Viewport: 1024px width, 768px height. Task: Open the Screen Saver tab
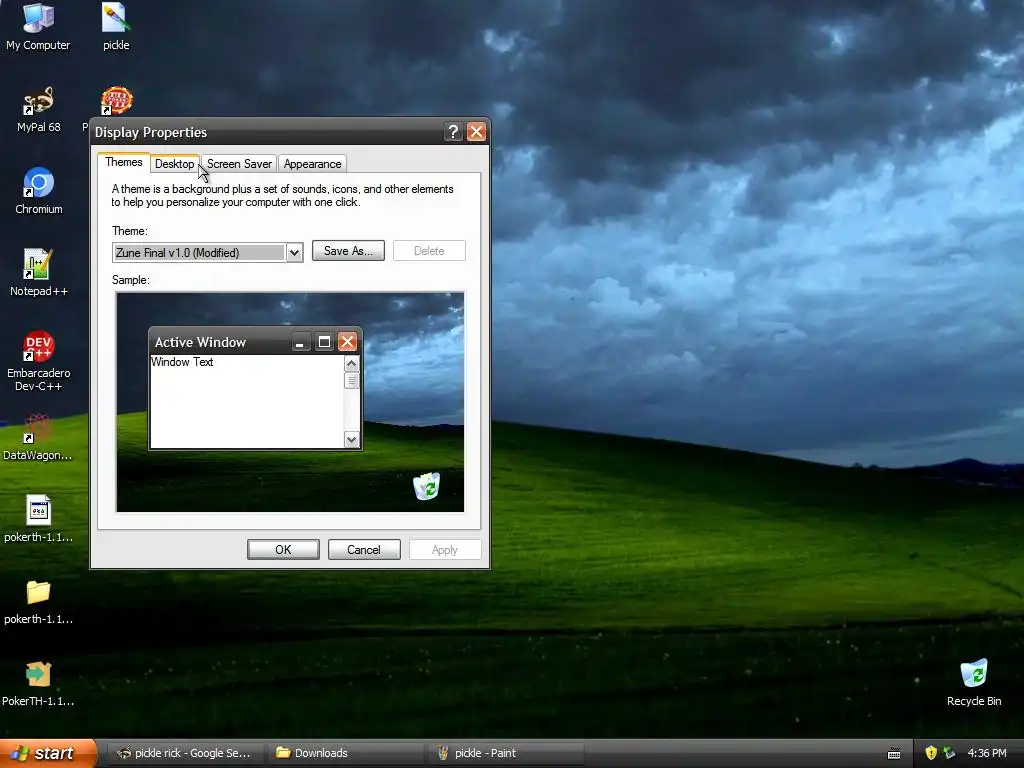coord(239,164)
